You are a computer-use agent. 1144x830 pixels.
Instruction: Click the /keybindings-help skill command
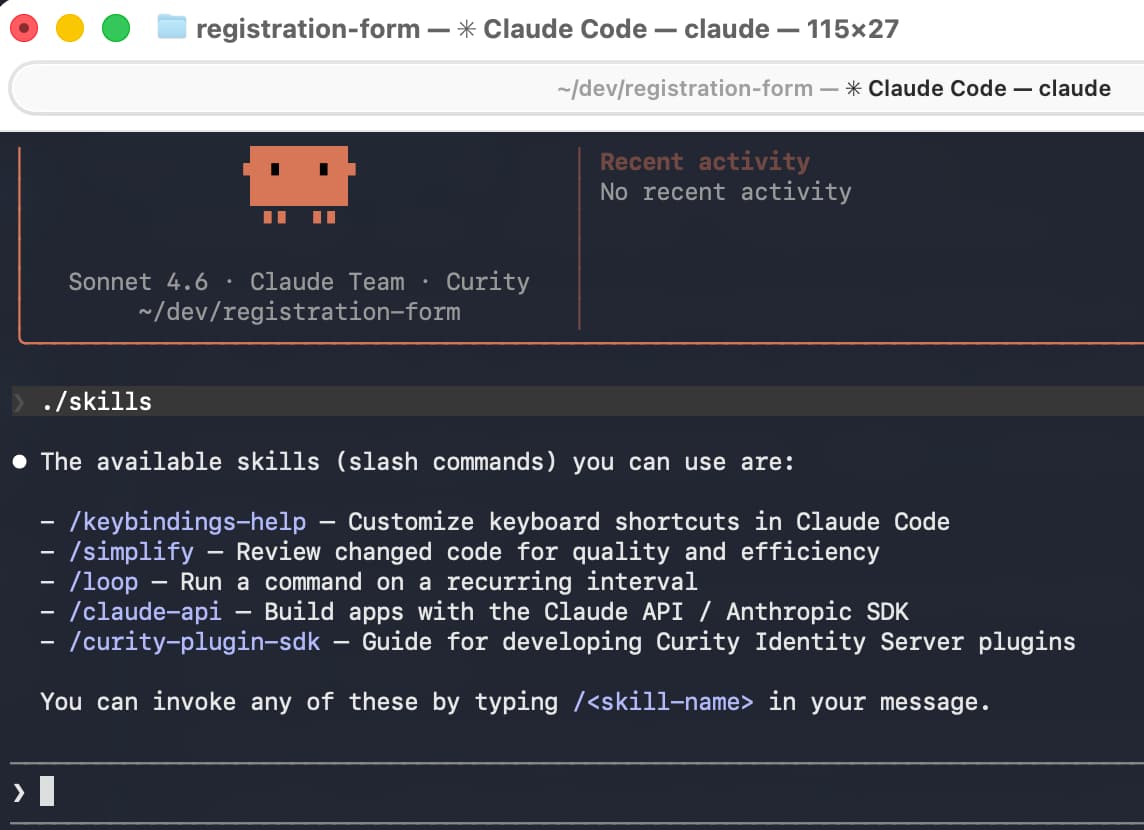click(x=188, y=521)
